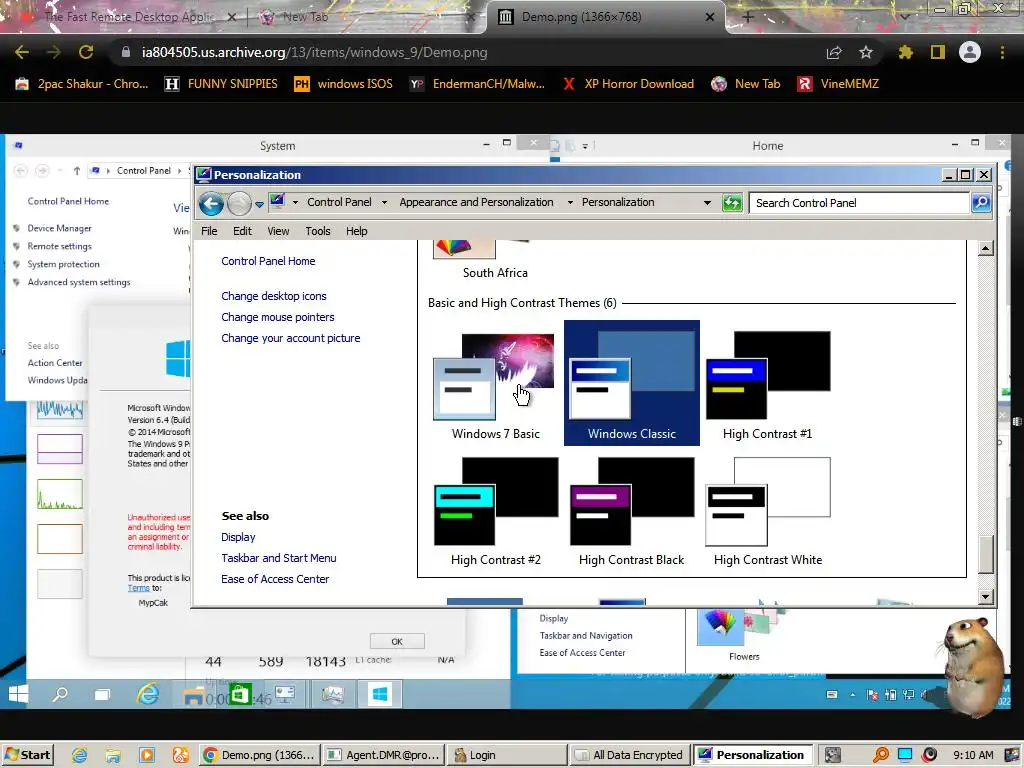The width and height of the screenshot is (1024, 768).
Task: Click the Personalization forward arrow button
Action: (240, 204)
